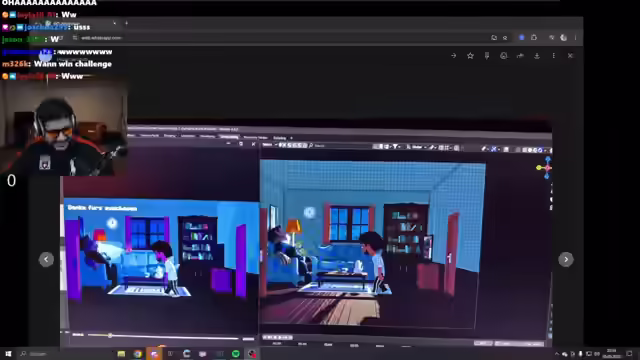Go to the next image with right arrow

(566, 259)
